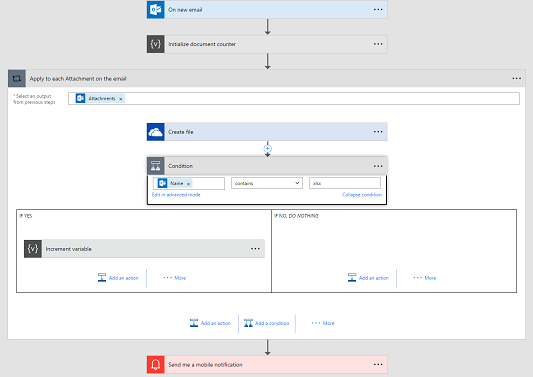Select the Condition step icon
This screenshot has width=533, height=377.
156,166
